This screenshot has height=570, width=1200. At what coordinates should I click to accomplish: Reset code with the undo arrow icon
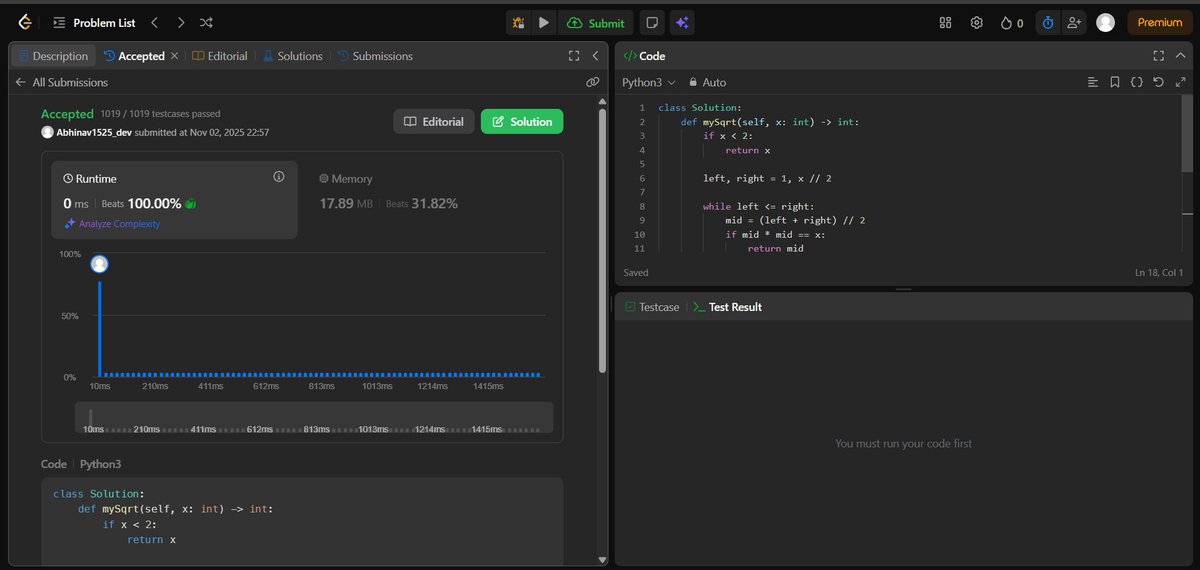(1158, 82)
